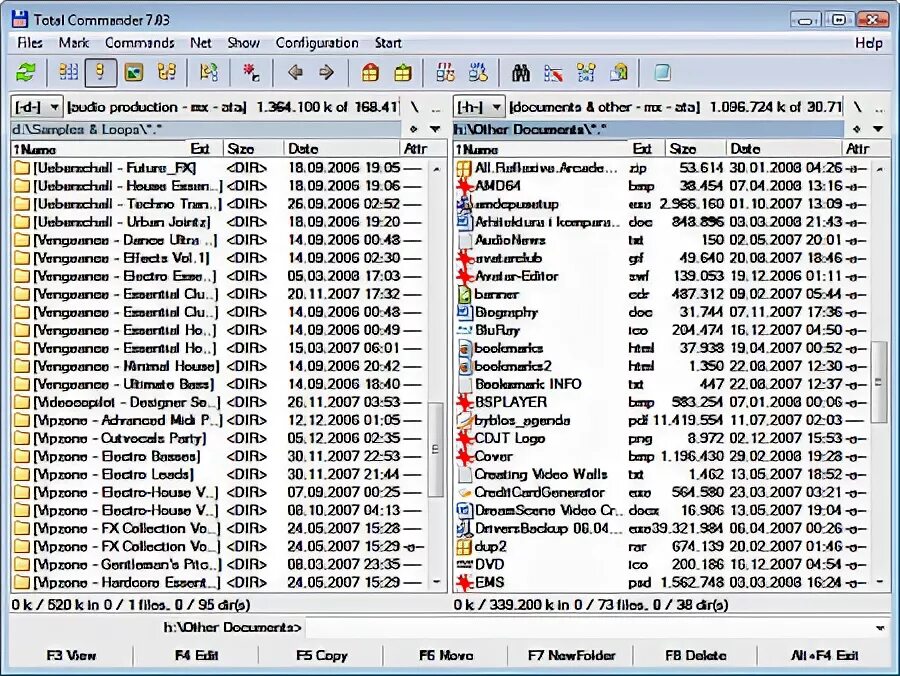The width and height of the screenshot is (900, 676).
Task: Click the copy names toolbar icon
Action: (x=619, y=73)
